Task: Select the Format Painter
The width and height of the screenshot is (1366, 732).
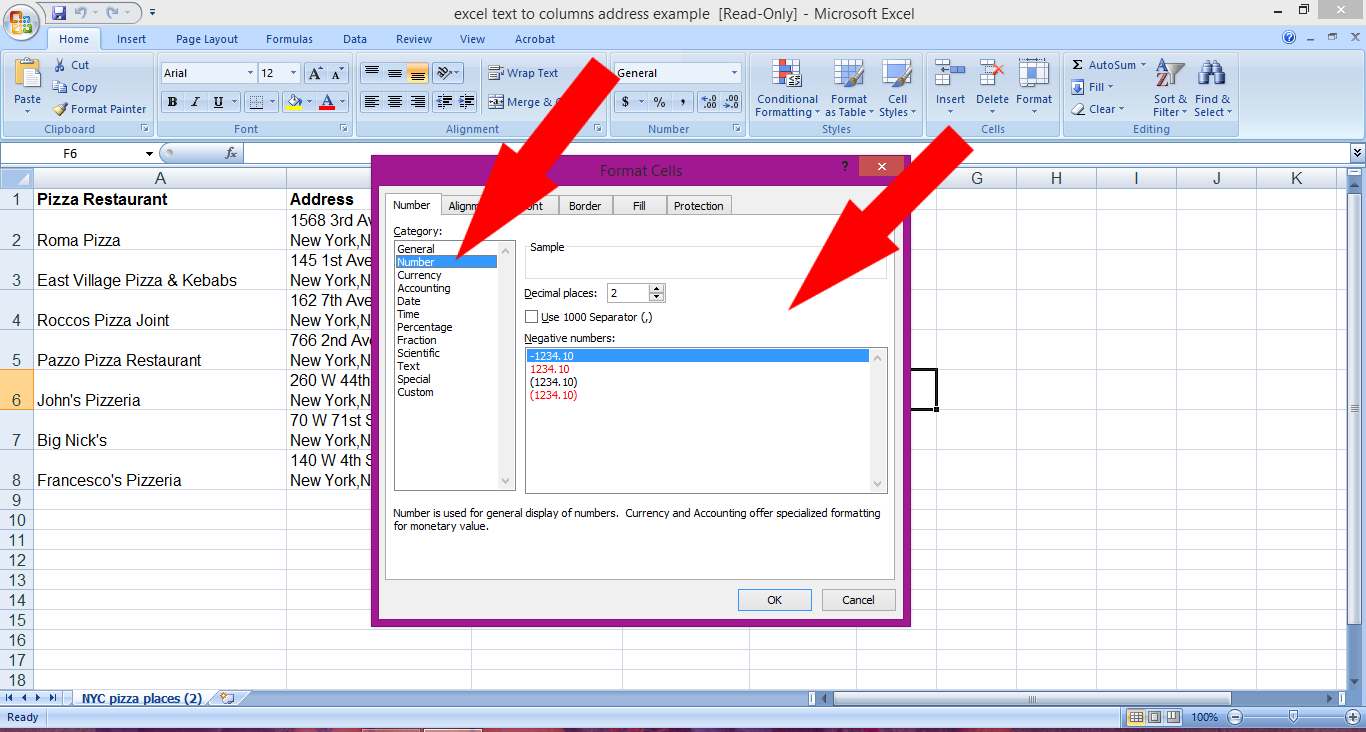Action: coord(99,109)
